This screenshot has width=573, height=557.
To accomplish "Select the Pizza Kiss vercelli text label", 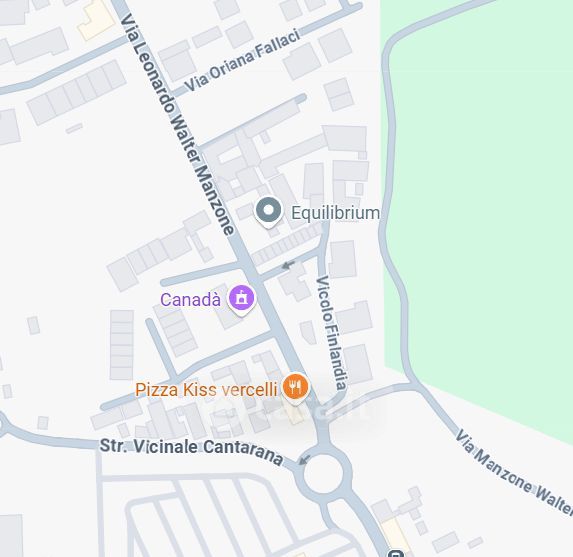I will (206, 390).
